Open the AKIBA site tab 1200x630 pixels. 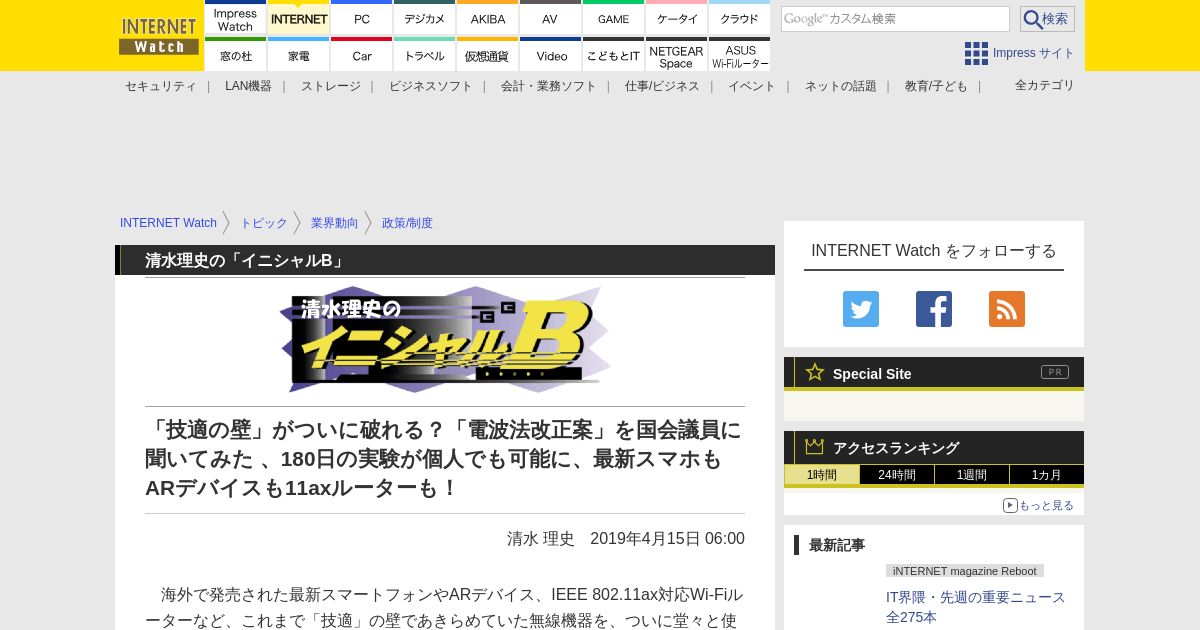pyautogui.click(x=488, y=18)
